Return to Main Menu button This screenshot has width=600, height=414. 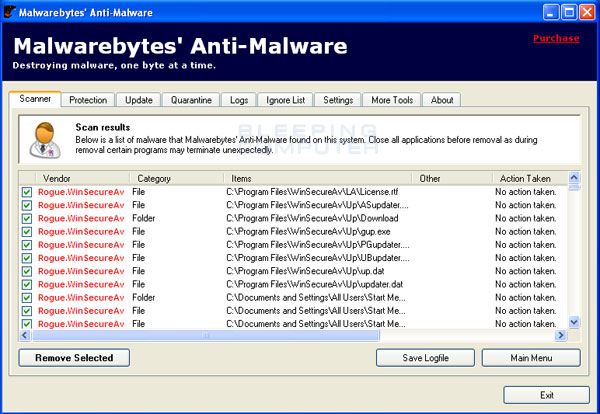point(531,358)
